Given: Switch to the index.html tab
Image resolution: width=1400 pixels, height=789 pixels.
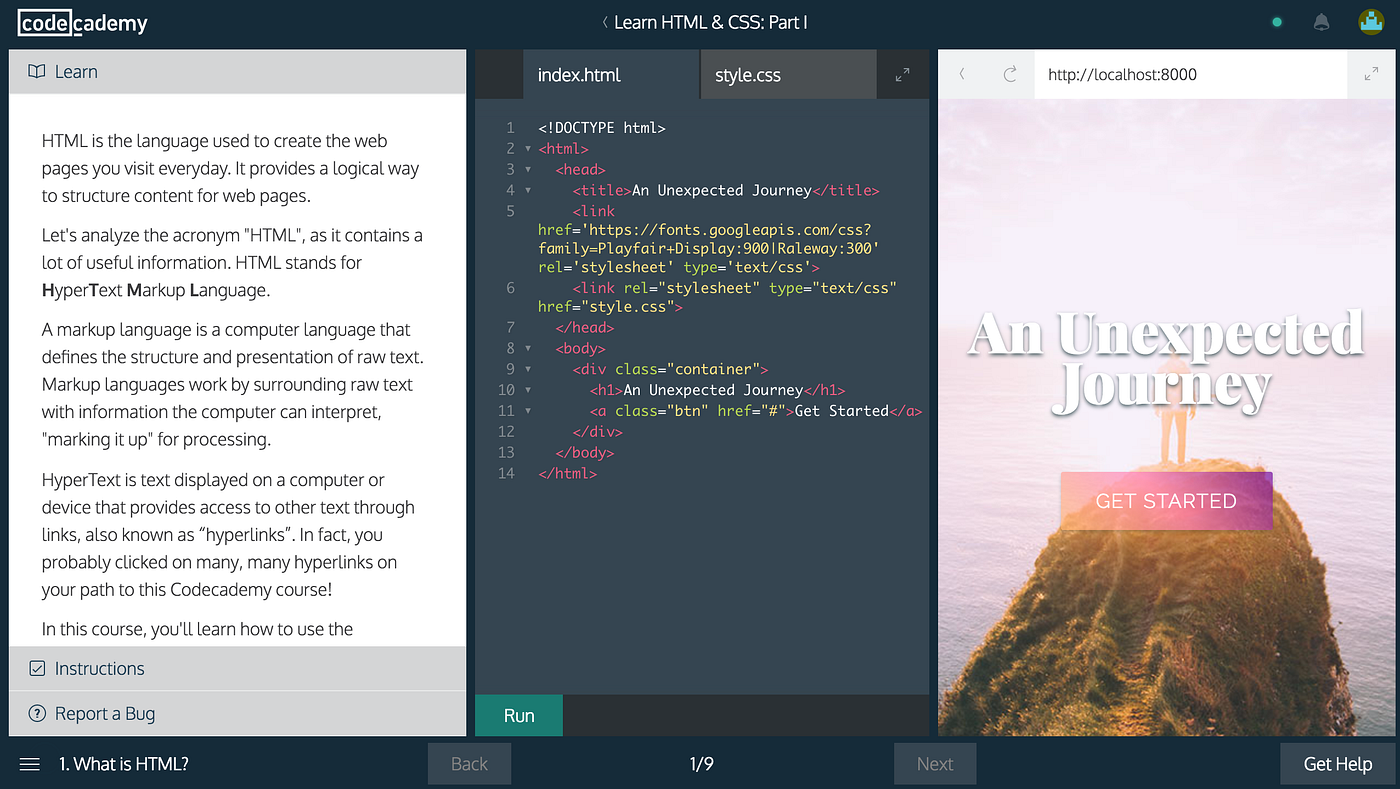Looking at the screenshot, I should (578, 74).
